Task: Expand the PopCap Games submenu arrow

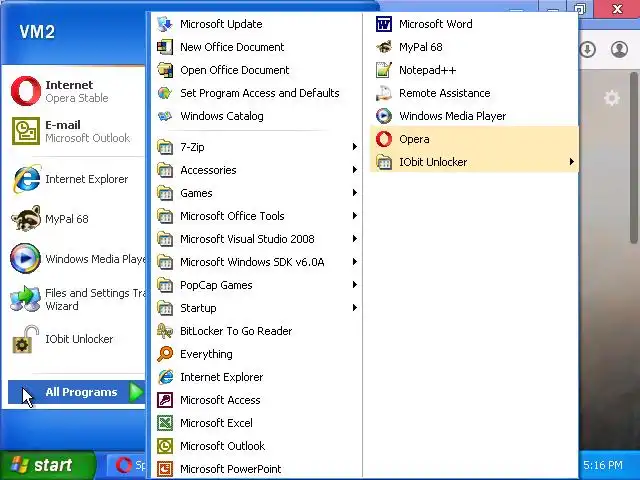Action: [x=355, y=284]
